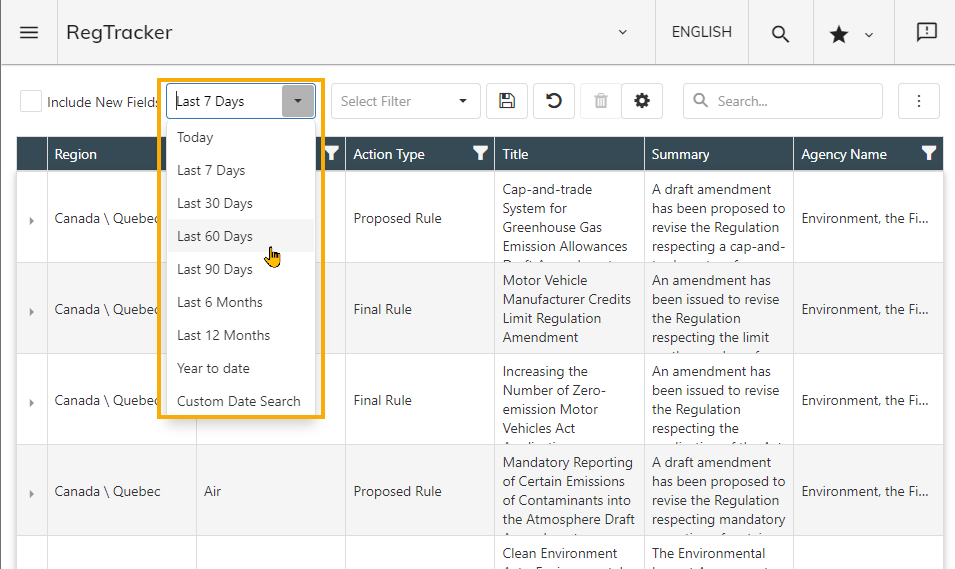Expand the first Canada \ Quebec row

pyautogui.click(x=31, y=220)
